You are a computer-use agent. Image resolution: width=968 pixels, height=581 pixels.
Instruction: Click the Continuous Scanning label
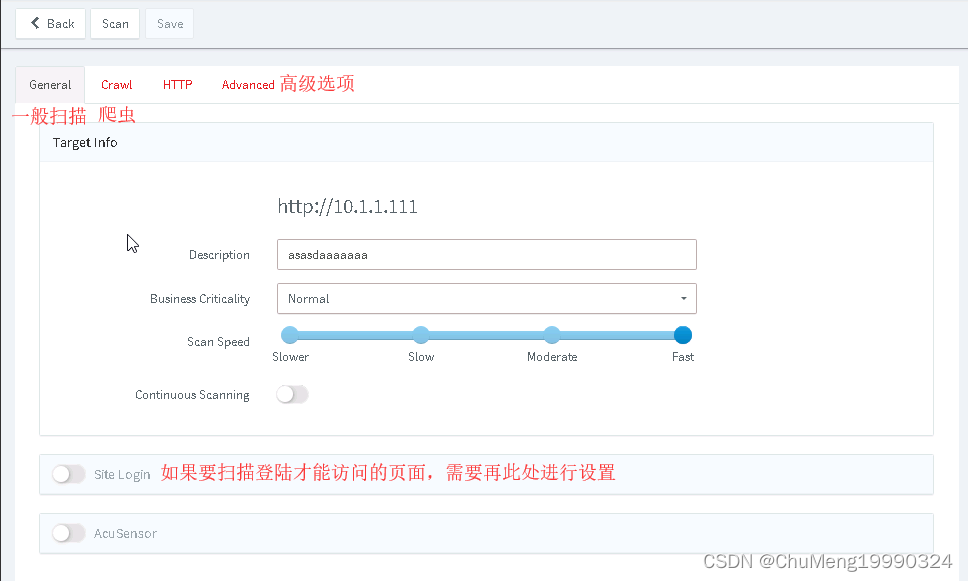pos(193,395)
